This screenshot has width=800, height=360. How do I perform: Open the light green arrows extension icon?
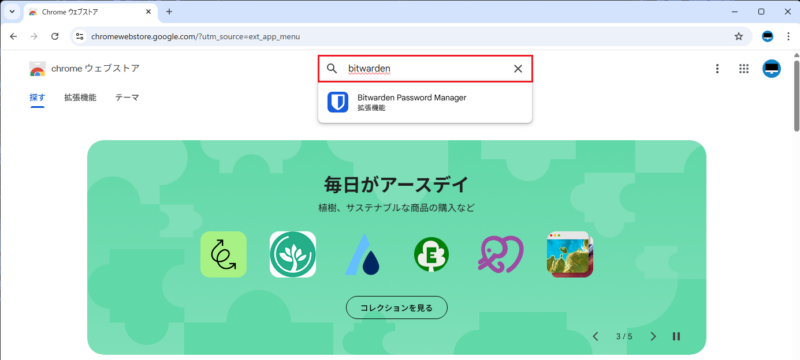[223, 254]
